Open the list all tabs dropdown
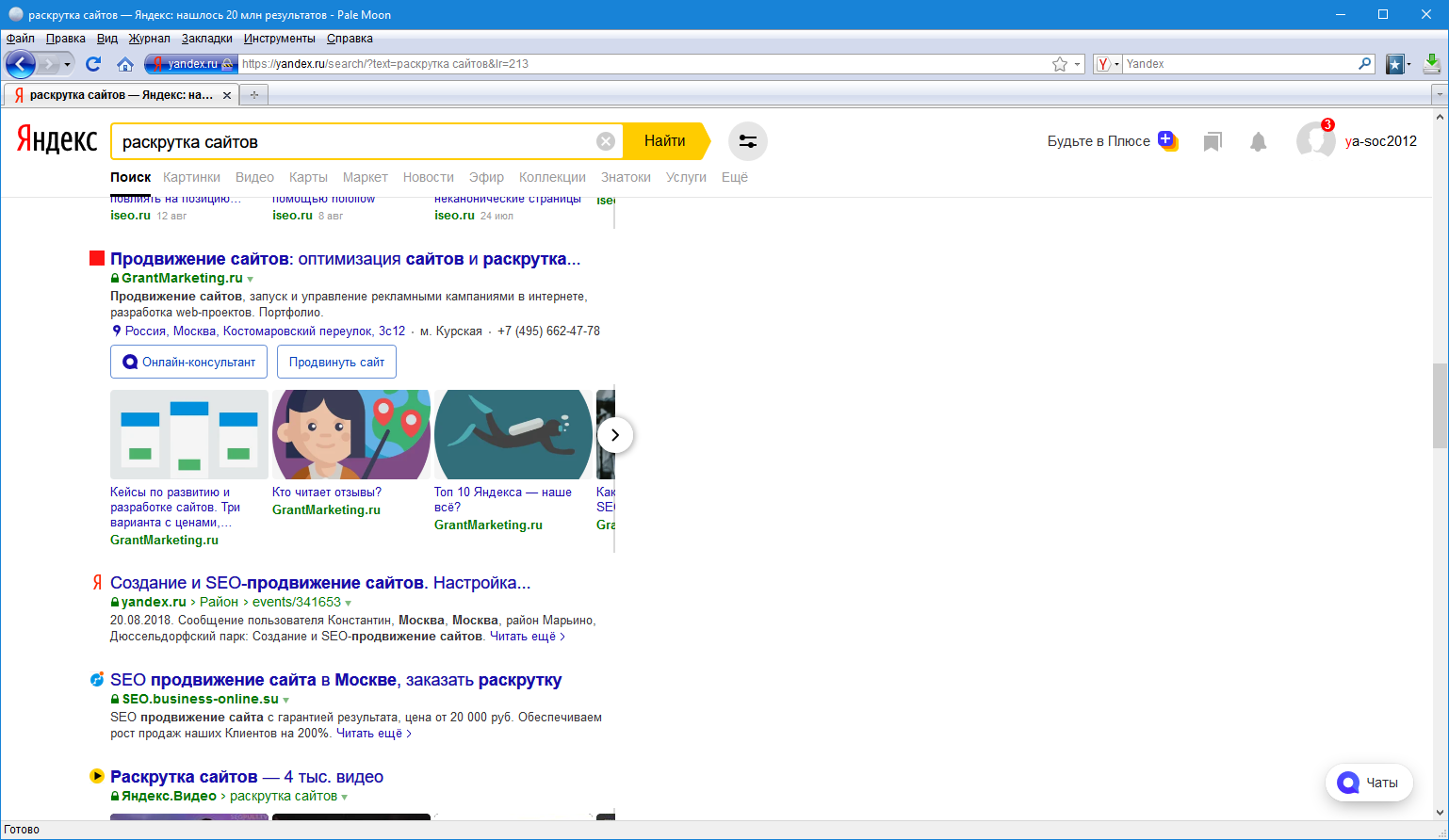 point(1439,95)
